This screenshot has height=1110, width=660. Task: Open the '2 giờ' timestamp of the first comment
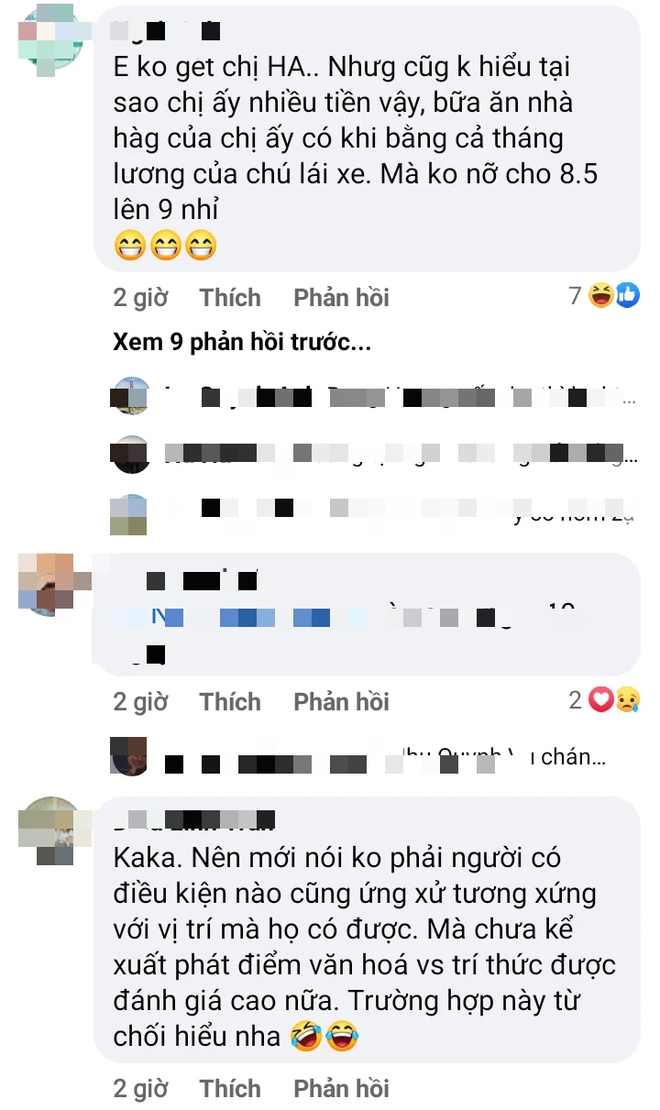(x=140, y=297)
